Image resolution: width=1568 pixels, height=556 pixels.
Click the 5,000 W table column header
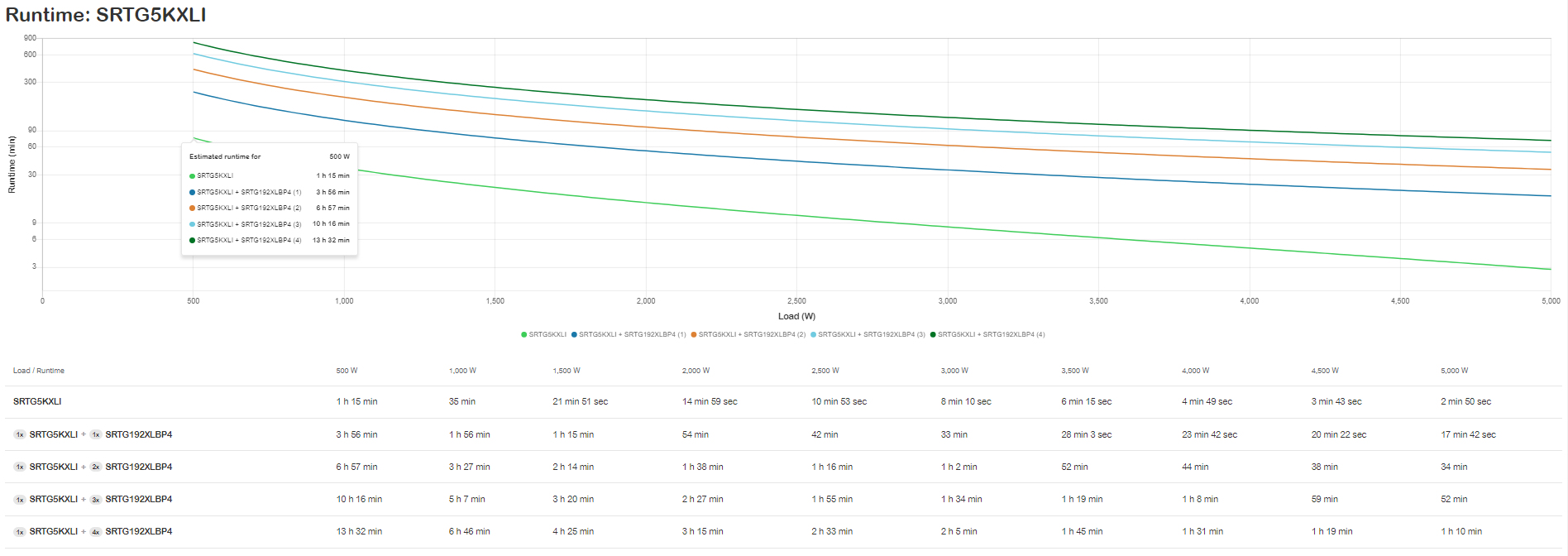tap(1454, 371)
